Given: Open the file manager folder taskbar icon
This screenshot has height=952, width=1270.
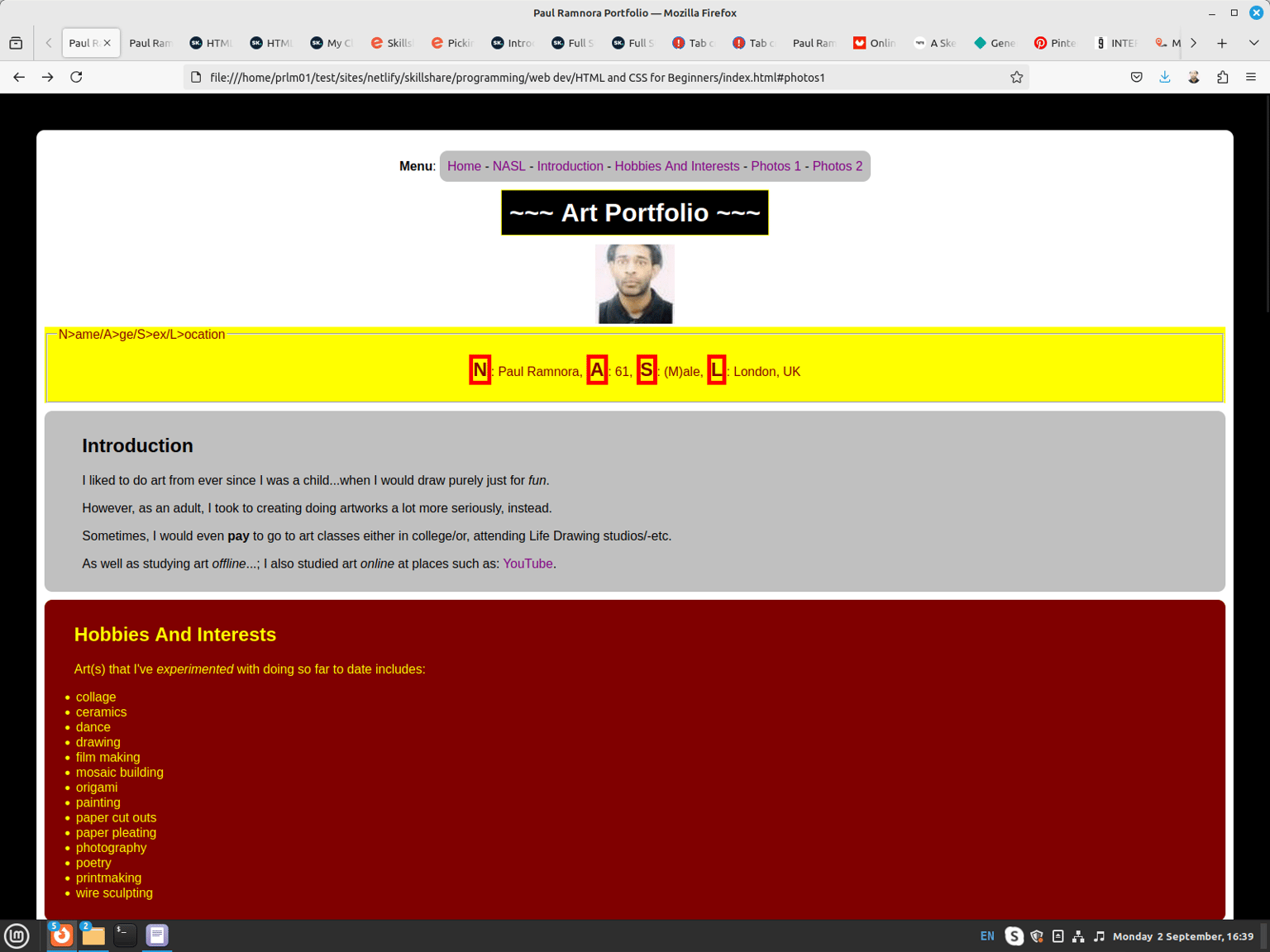Looking at the screenshot, I should coord(93,935).
